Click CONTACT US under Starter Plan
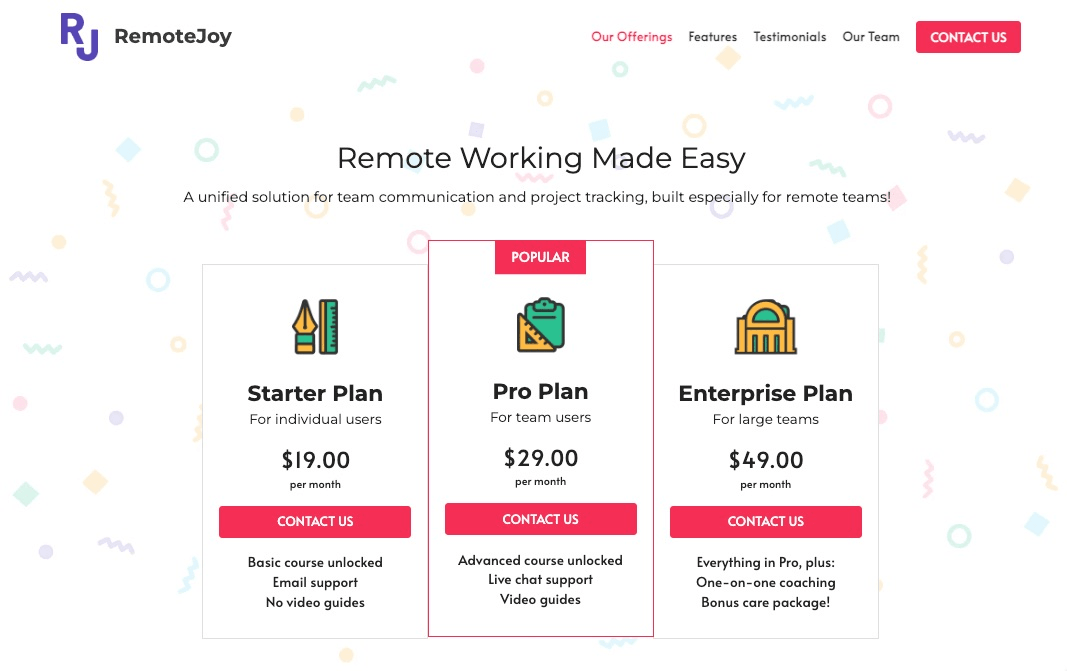 point(315,521)
